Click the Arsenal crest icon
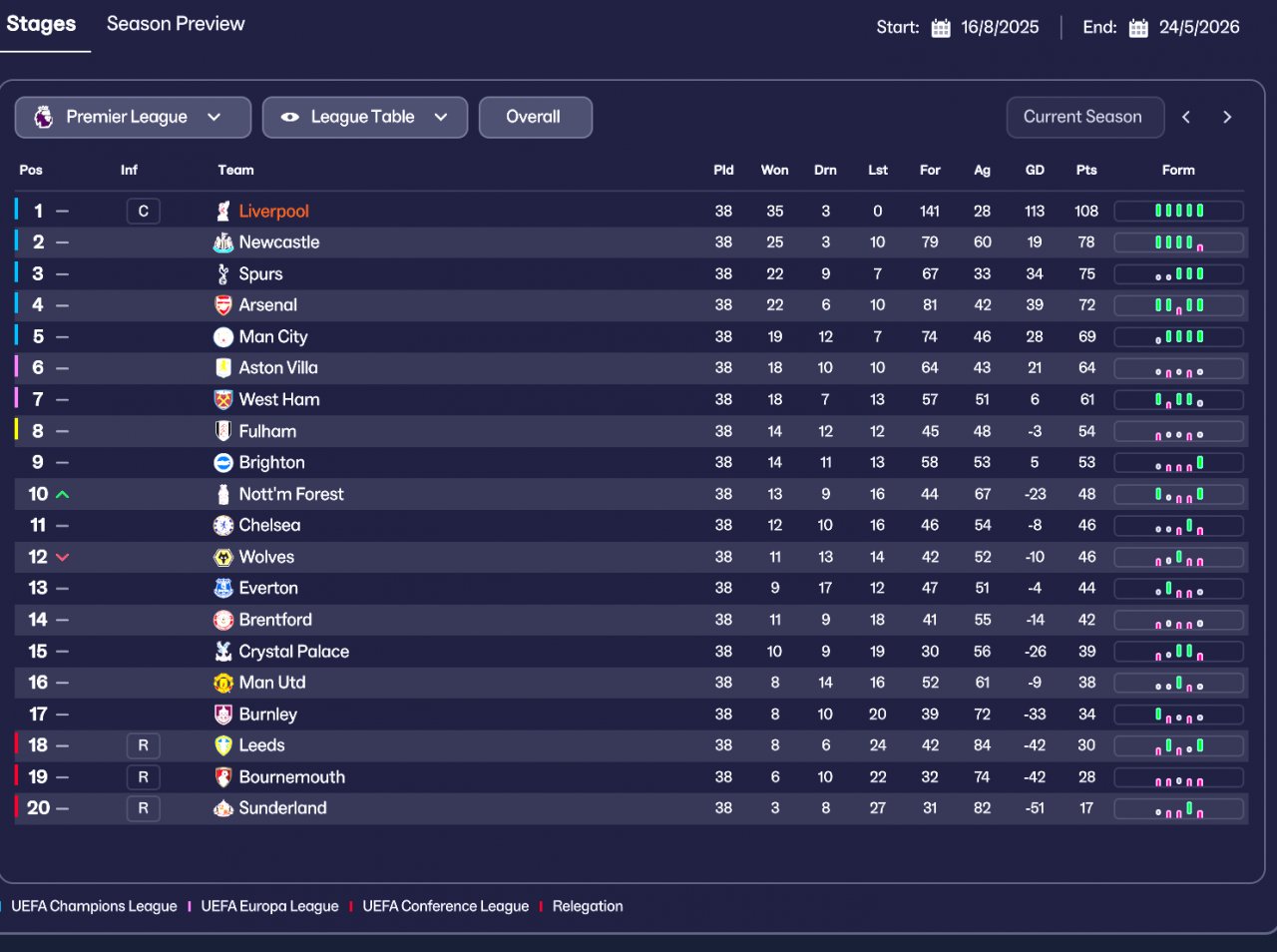The height and width of the screenshot is (952, 1277). (223, 305)
